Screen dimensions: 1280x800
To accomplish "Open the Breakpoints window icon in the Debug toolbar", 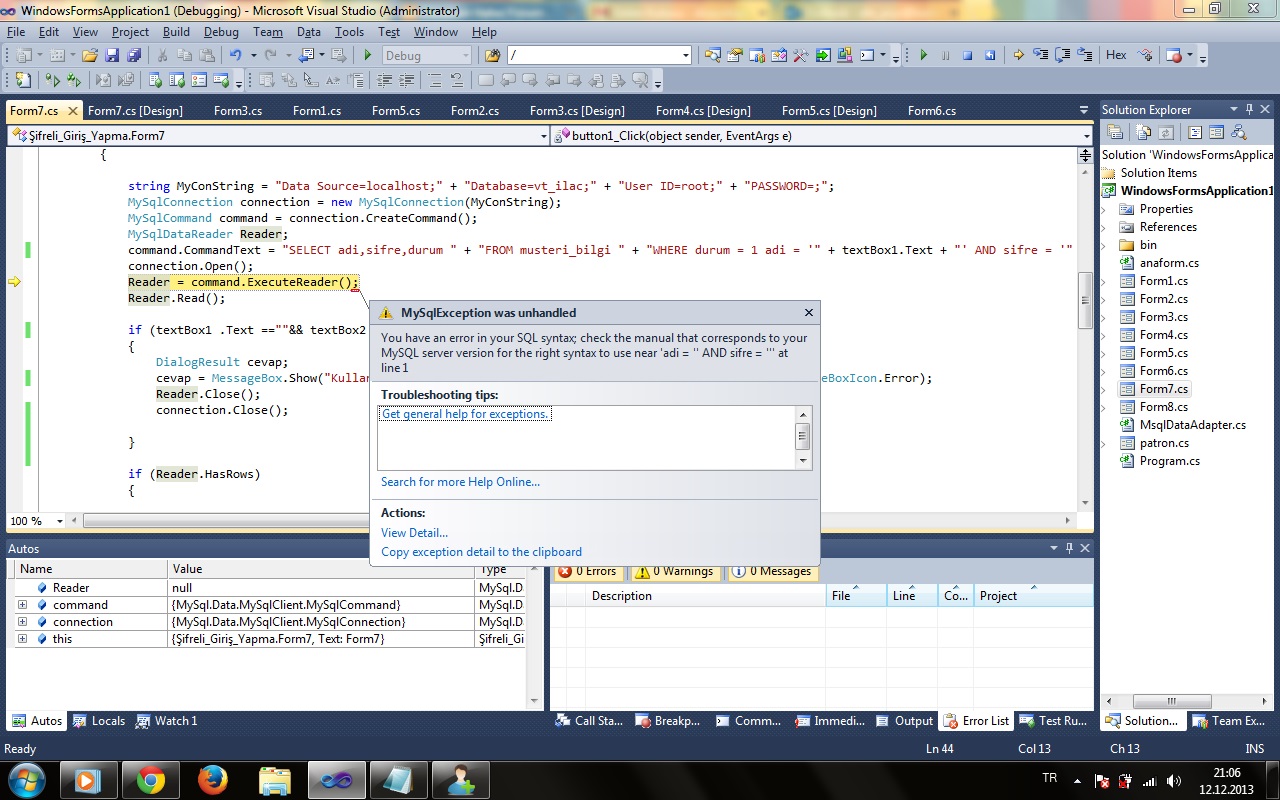I will click(x=1174, y=56).
